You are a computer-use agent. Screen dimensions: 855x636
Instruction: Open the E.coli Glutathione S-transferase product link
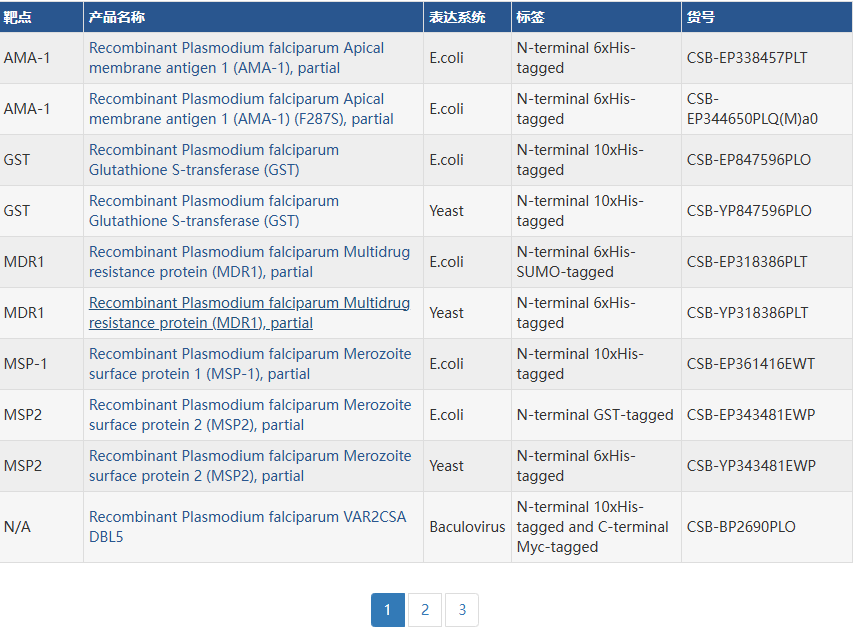tap(214, 160)
